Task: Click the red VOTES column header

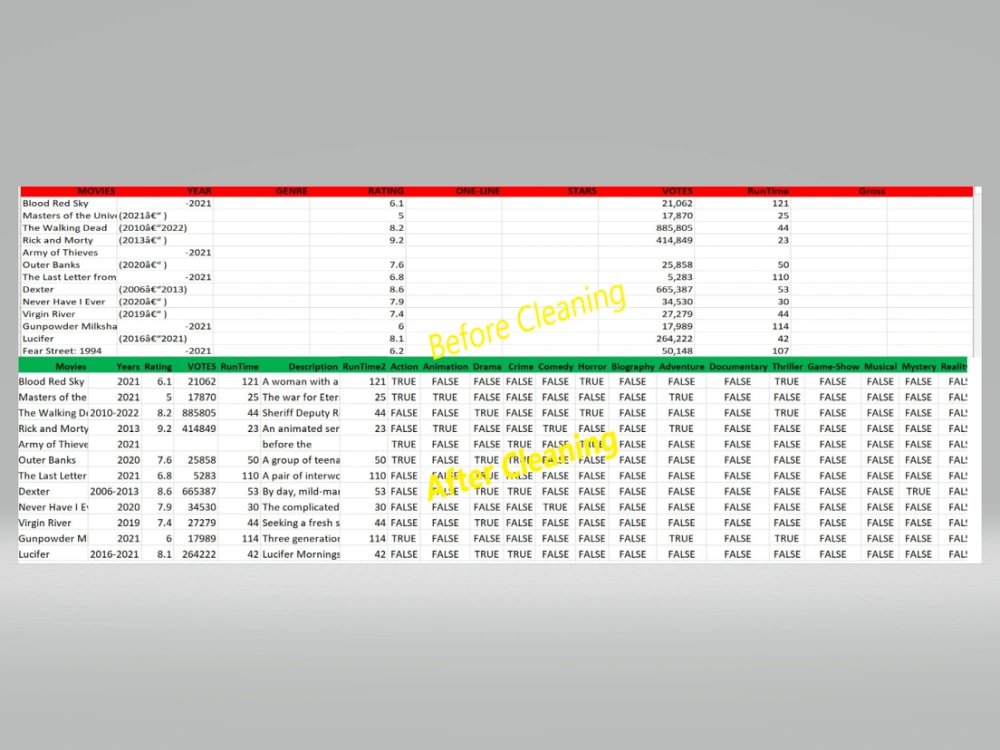Action: click(x=677, y=191)
